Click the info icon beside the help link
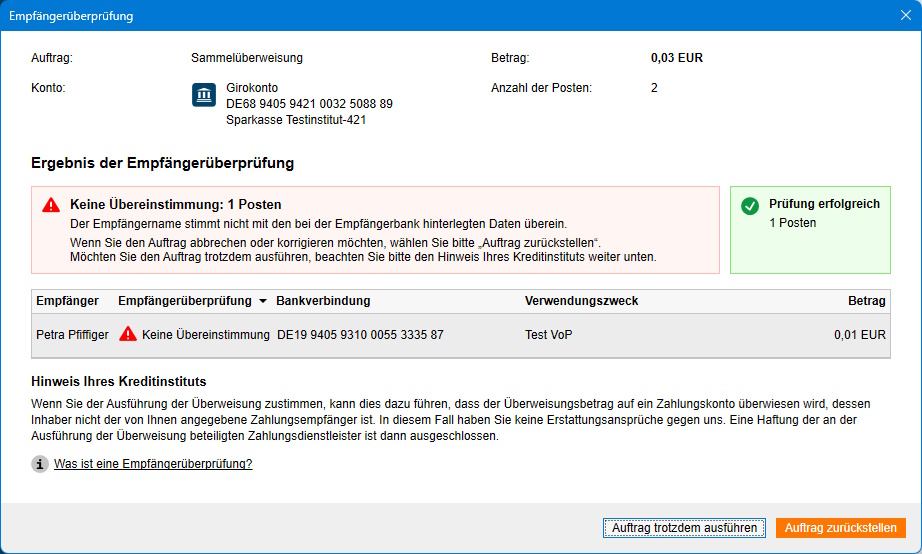The height and width of the screenshot is (554, 922). tap(40, 464)
